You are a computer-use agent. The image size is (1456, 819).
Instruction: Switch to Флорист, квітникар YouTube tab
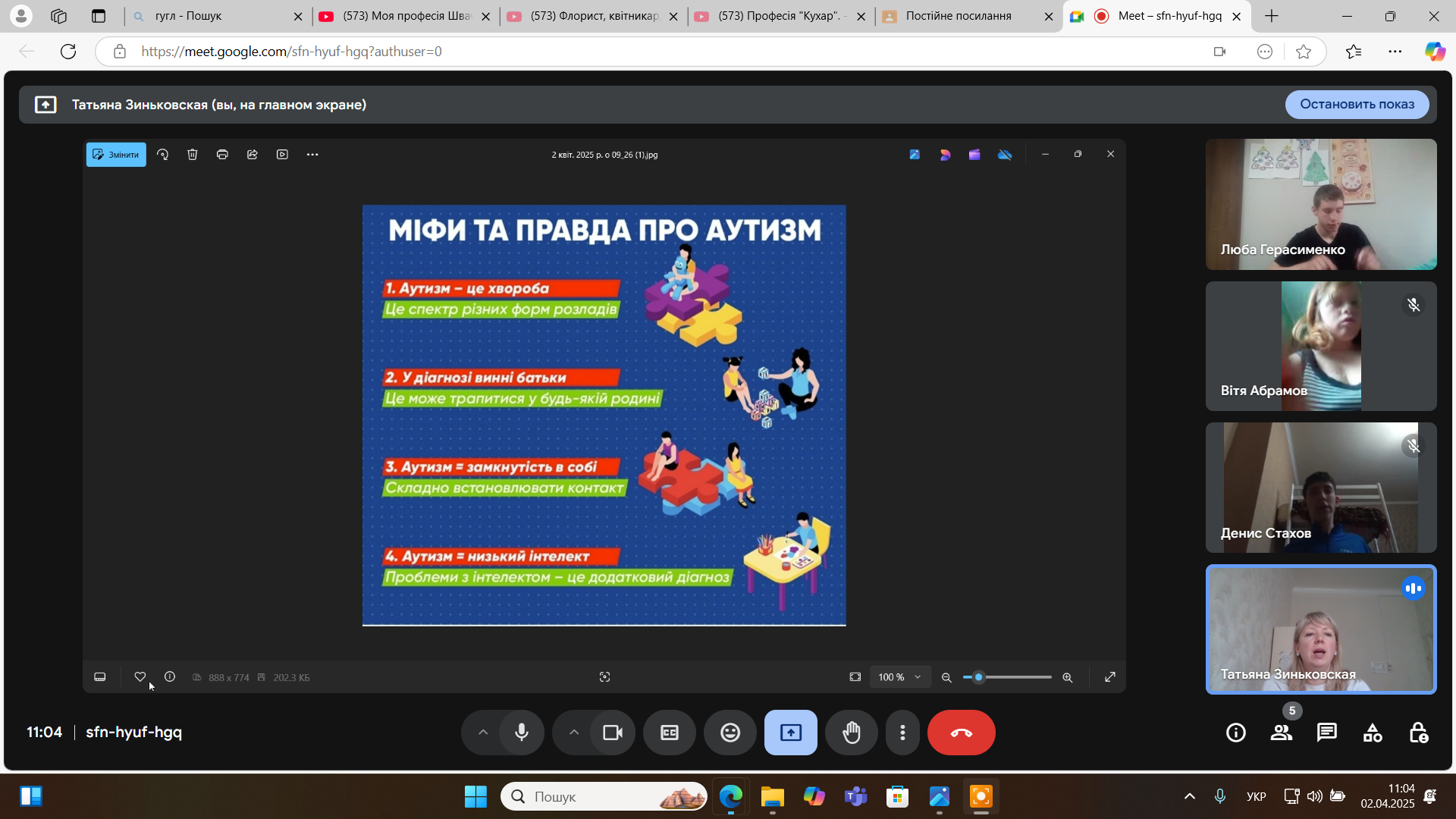[x=591, y=16]
